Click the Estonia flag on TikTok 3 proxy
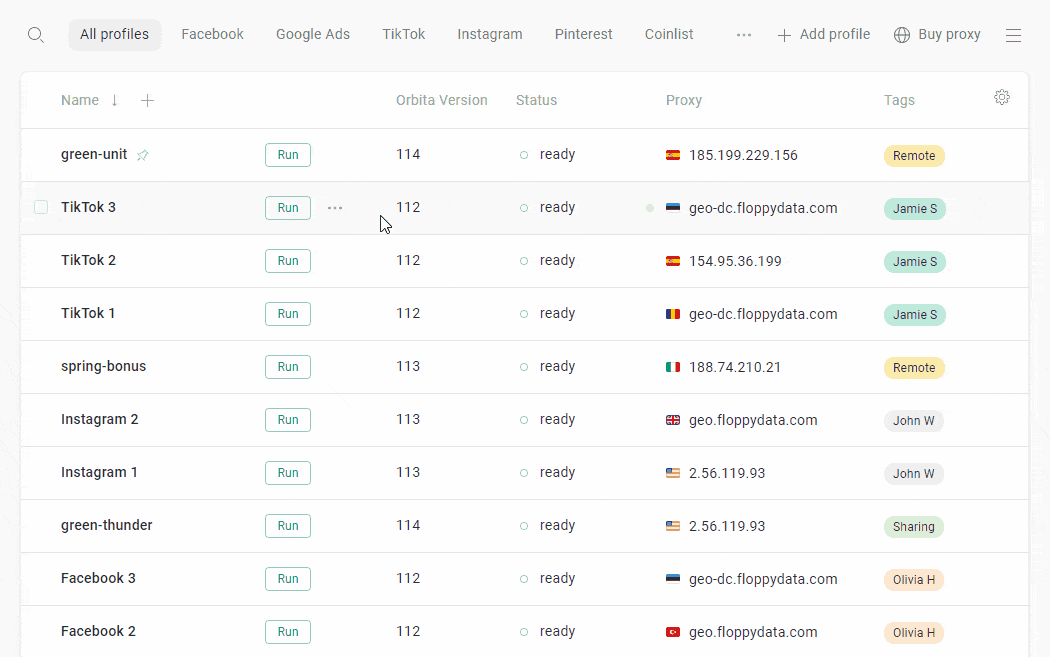The width and height of the screenshot is (1050, 657). click(x=673, y=208)
